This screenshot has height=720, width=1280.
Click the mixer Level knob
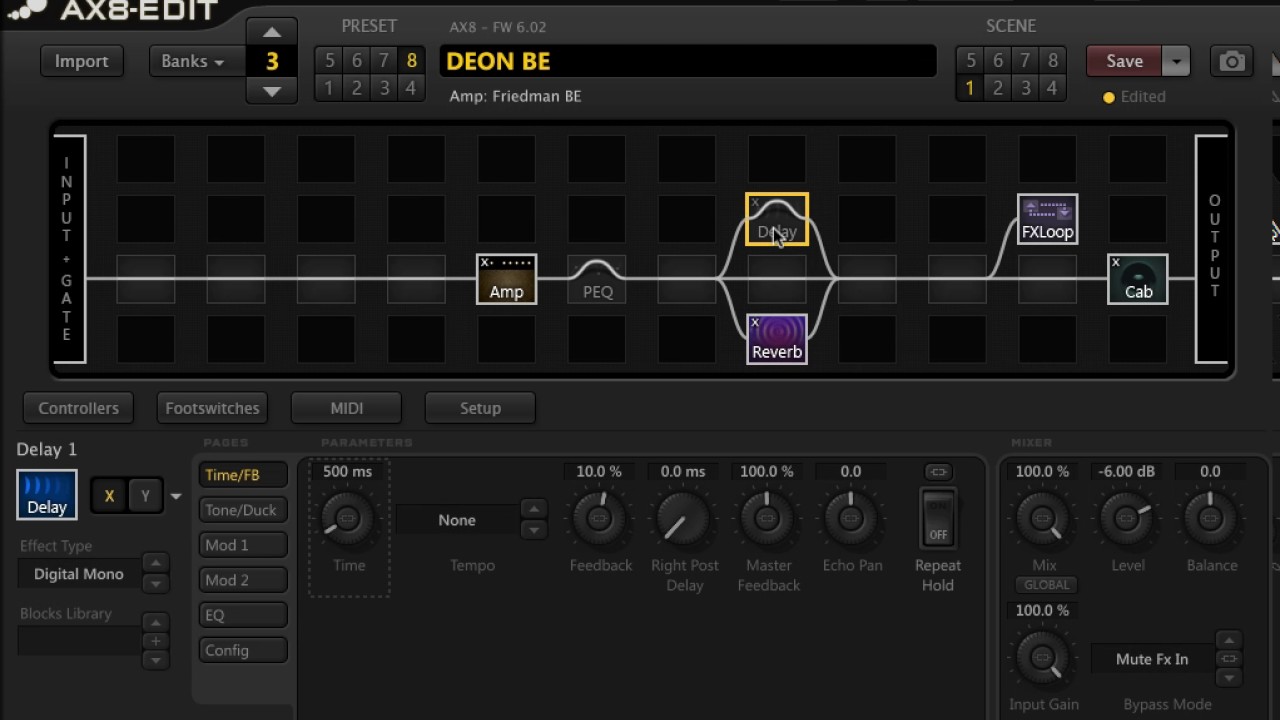(1127, 518)
